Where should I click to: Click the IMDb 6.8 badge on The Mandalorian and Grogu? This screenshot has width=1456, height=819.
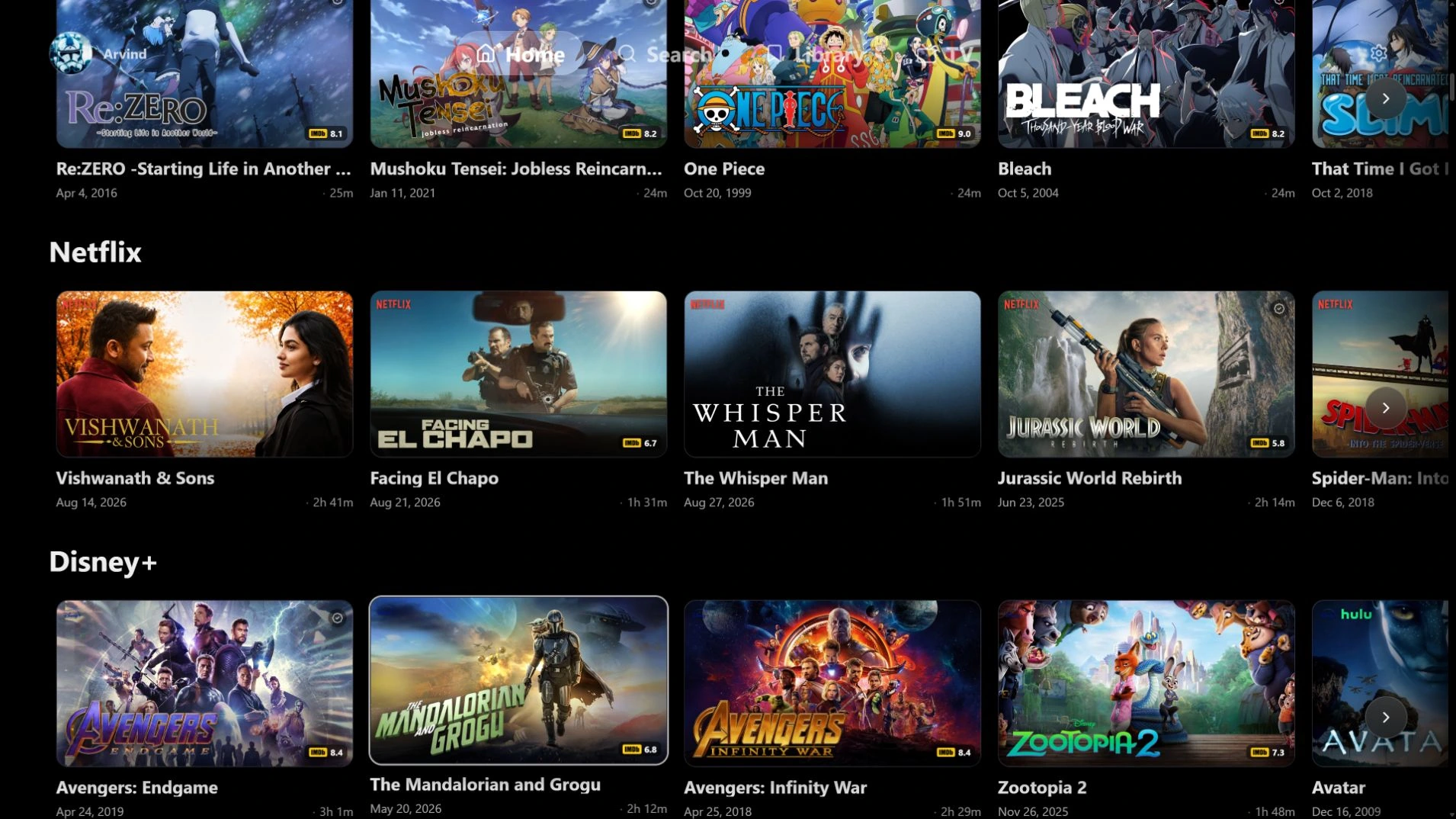(640, 750)
